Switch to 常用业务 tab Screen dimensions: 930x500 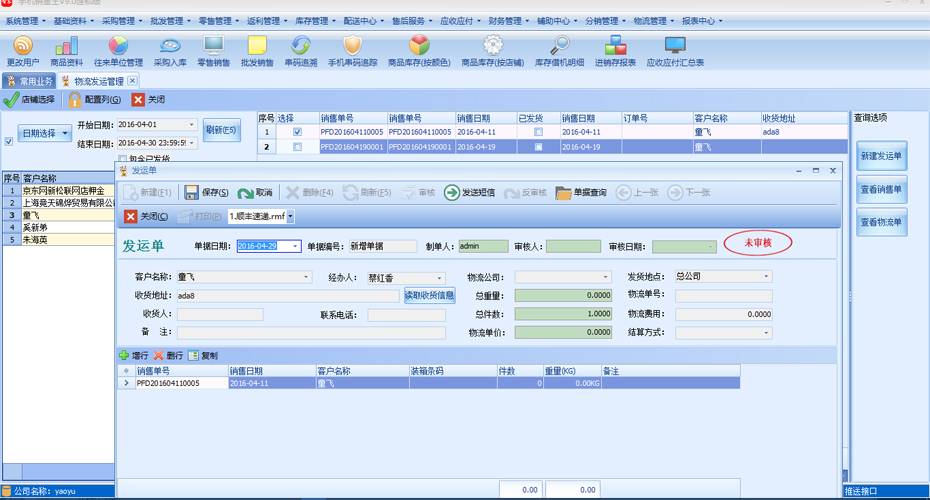[29, 81]
